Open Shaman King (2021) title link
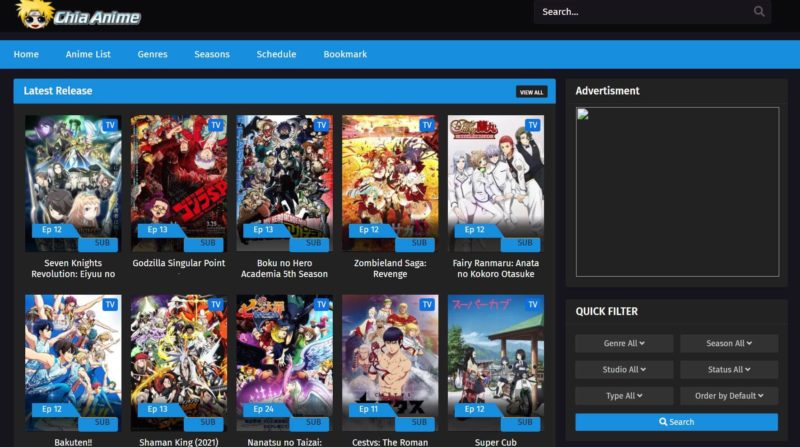The image size is (800, 447). (179, 442)
